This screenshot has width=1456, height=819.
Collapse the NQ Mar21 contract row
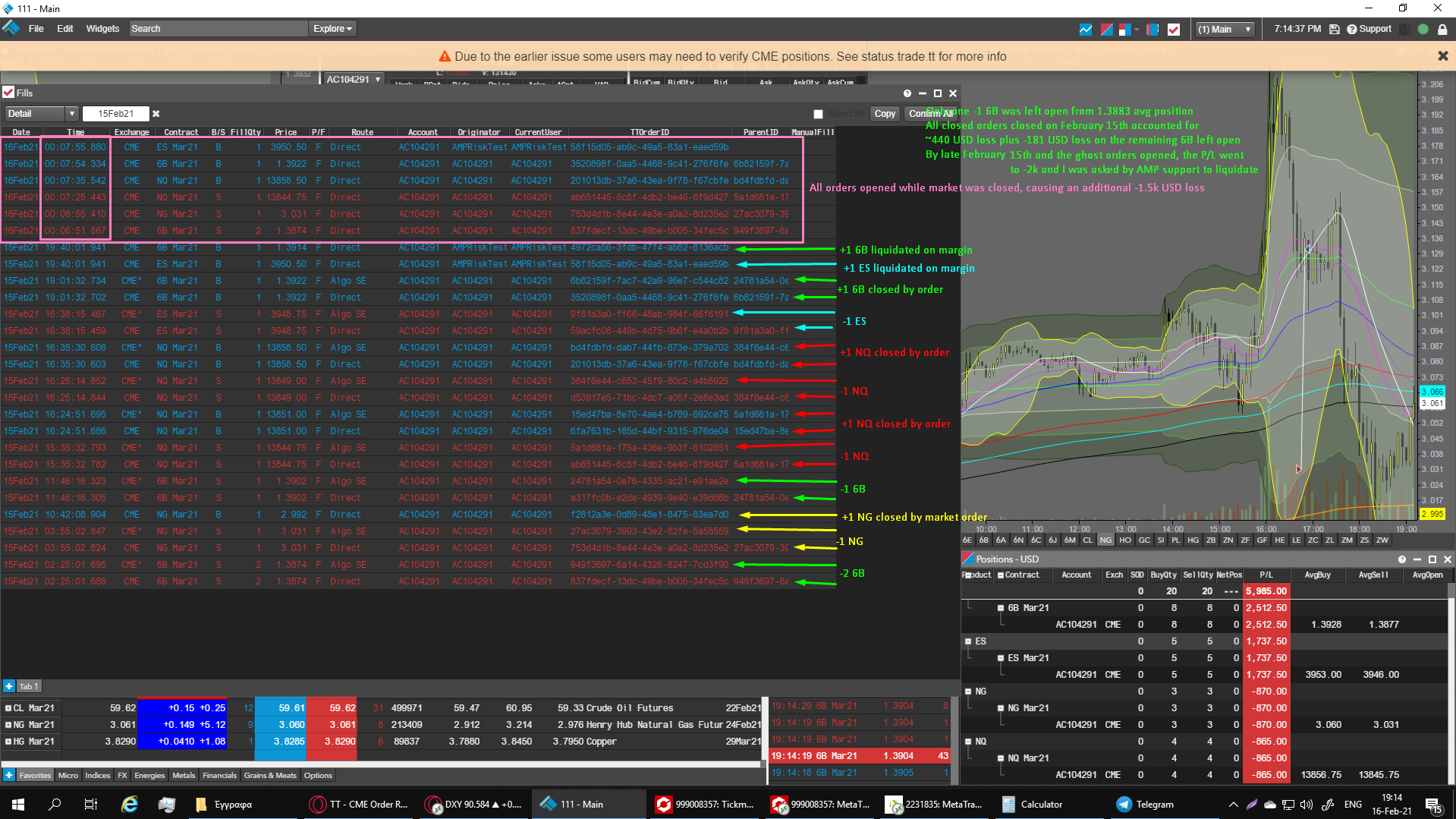[x=1001, y=758]
